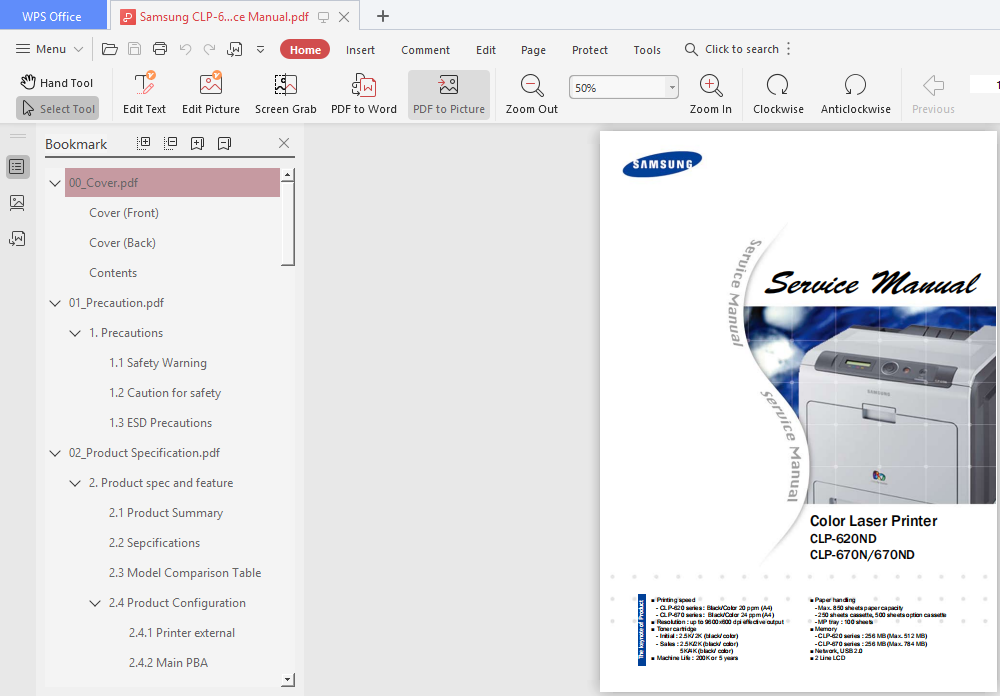
Task: Click the bottom sidebar conversion icon
Action: coord(17,239)
